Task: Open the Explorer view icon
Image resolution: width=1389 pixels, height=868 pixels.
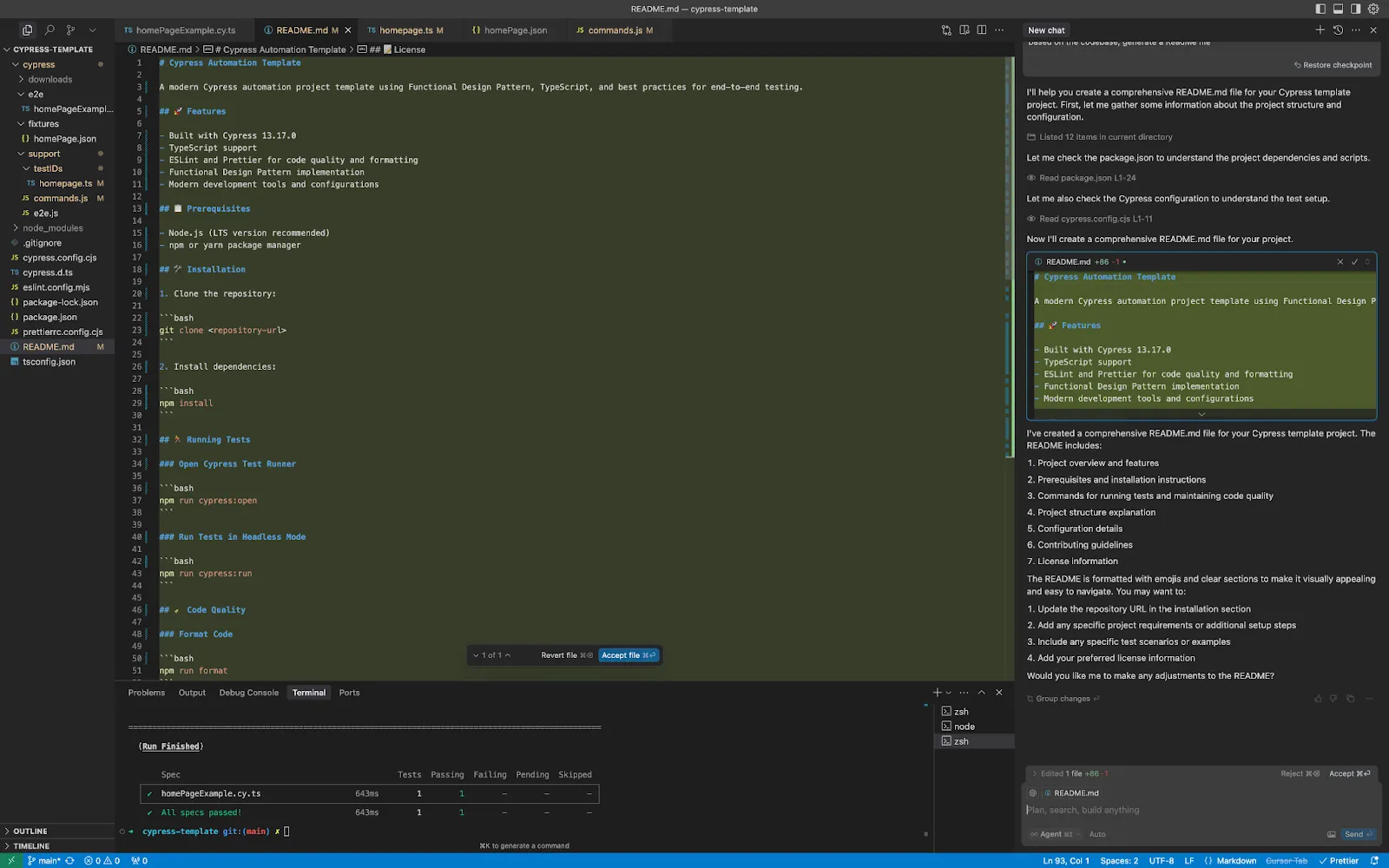Action: [27, 30]
